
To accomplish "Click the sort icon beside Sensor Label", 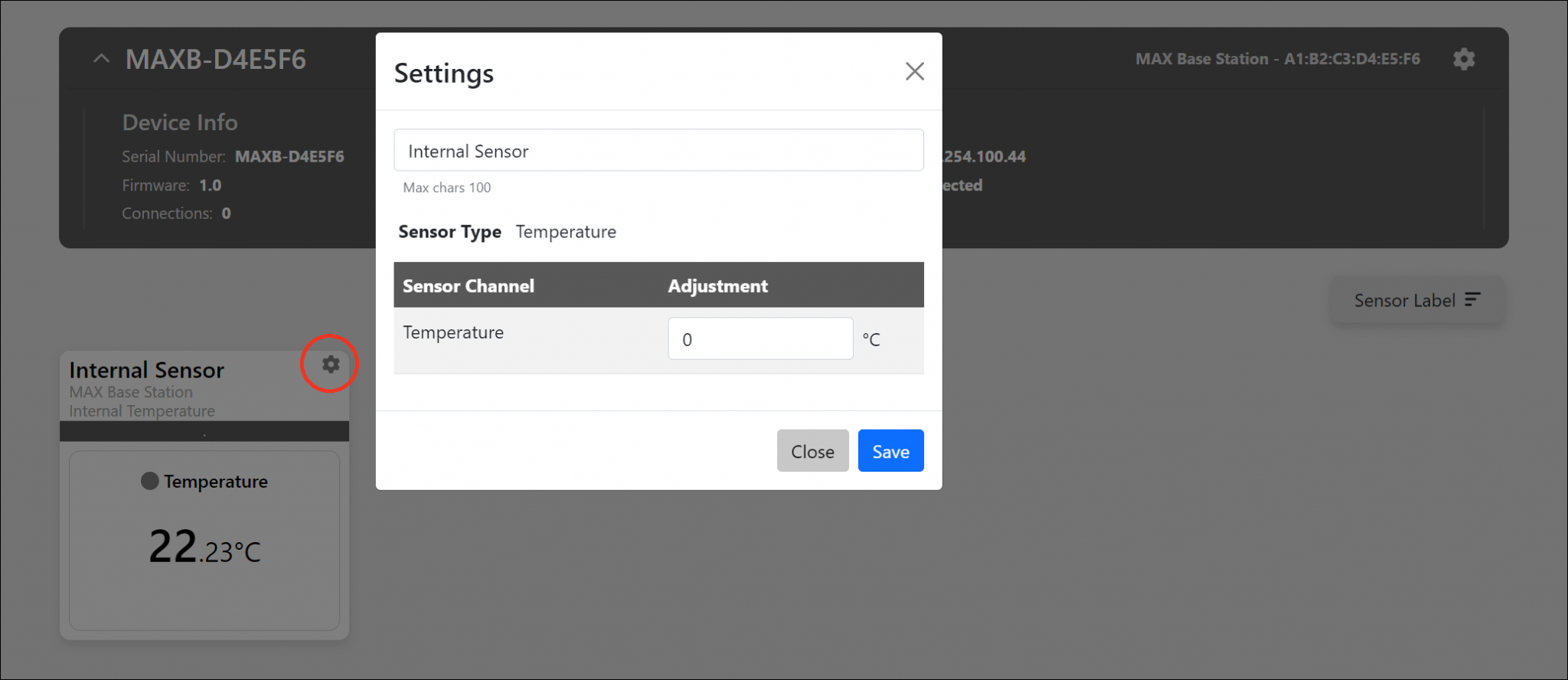I will click(1472, 300).
